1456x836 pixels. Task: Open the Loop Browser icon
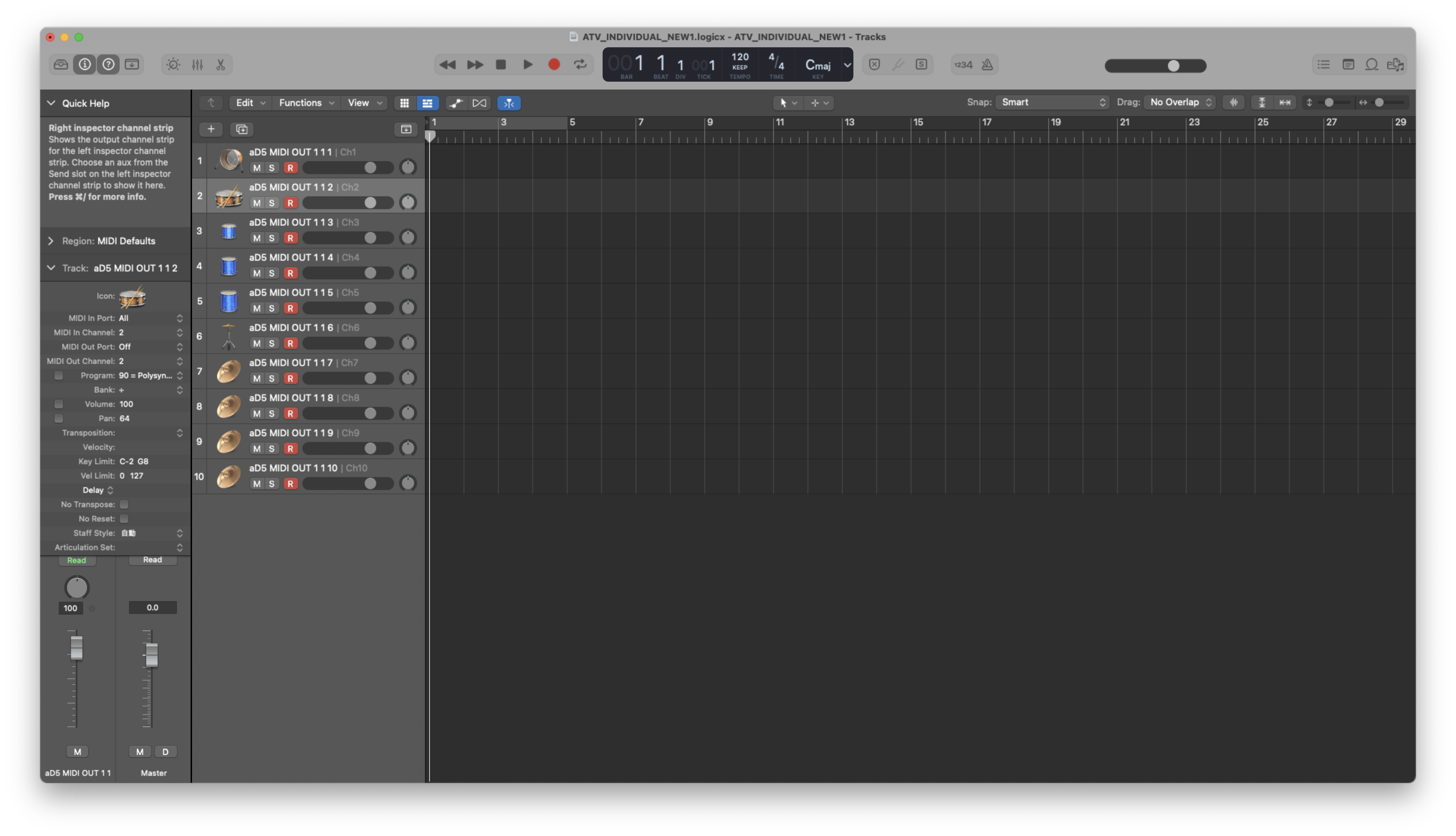tap(1371, 64)
